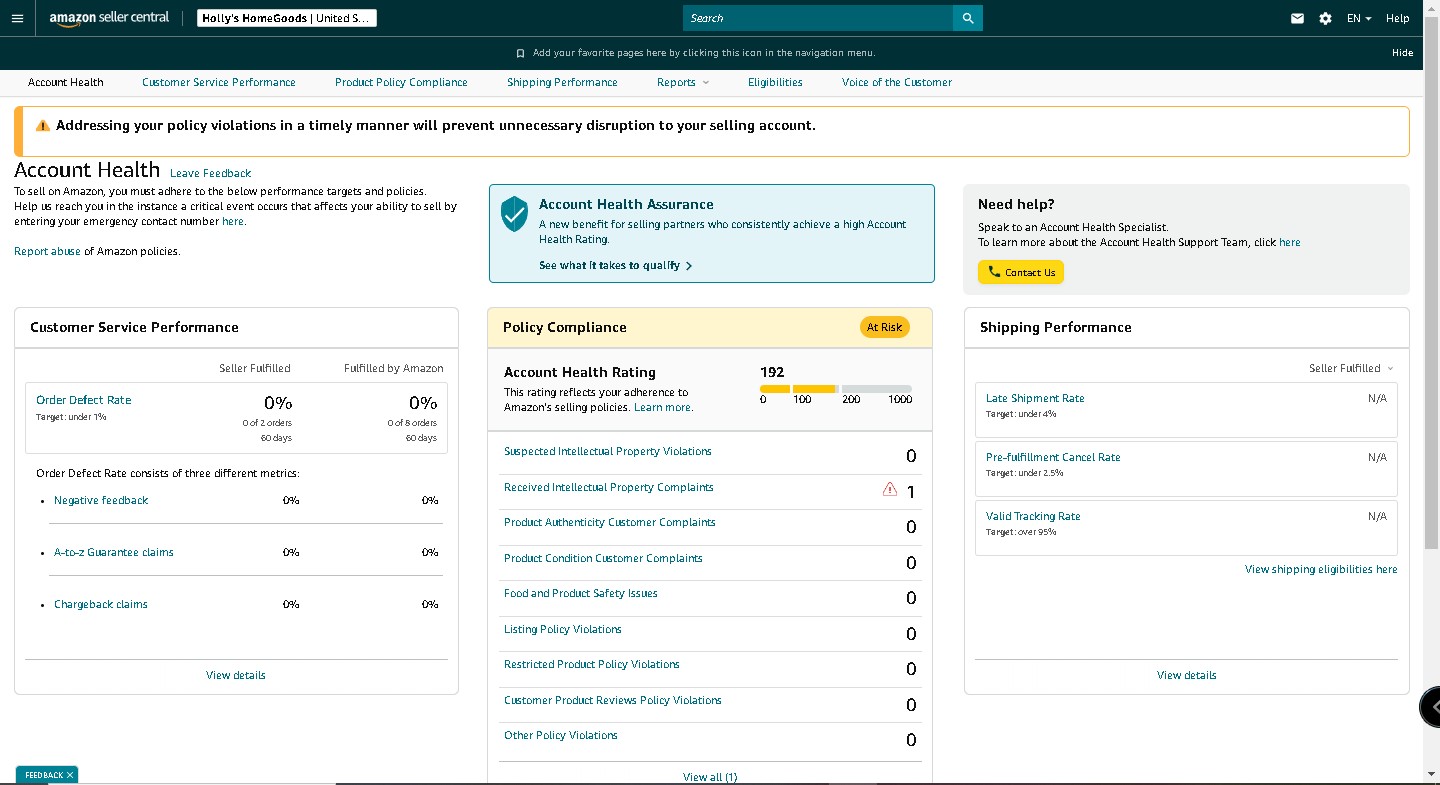Open the messages envelope icon
Screen dimensions: 1440x785
(x=1297, y=18)
